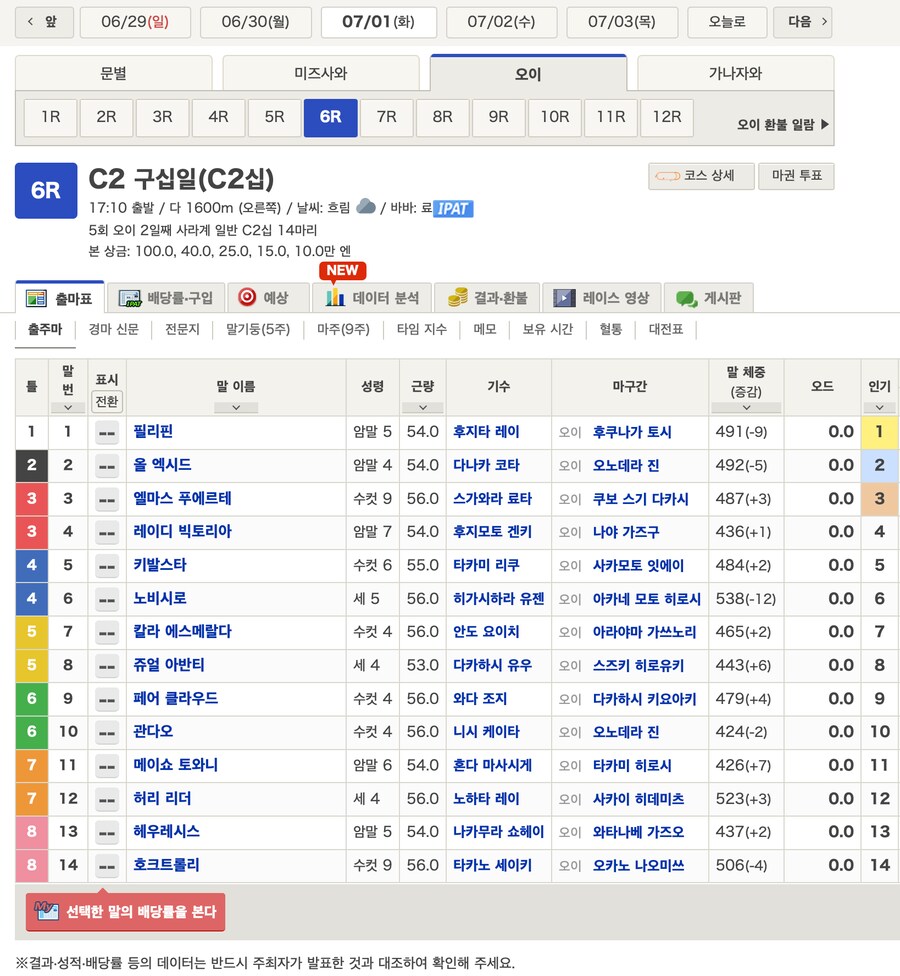Select the 06/30(월) date tab
900x976 pixels.
256,22
